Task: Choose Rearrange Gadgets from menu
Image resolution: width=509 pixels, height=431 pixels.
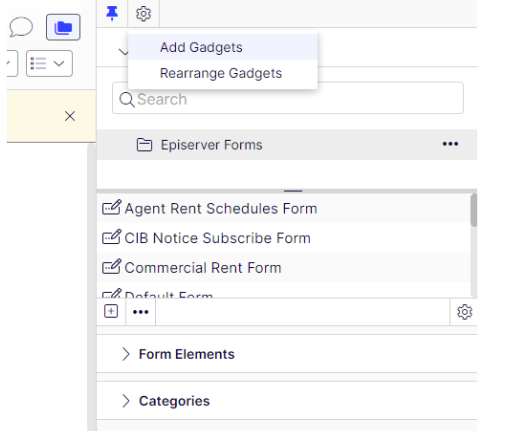Action: pos(223,73)
